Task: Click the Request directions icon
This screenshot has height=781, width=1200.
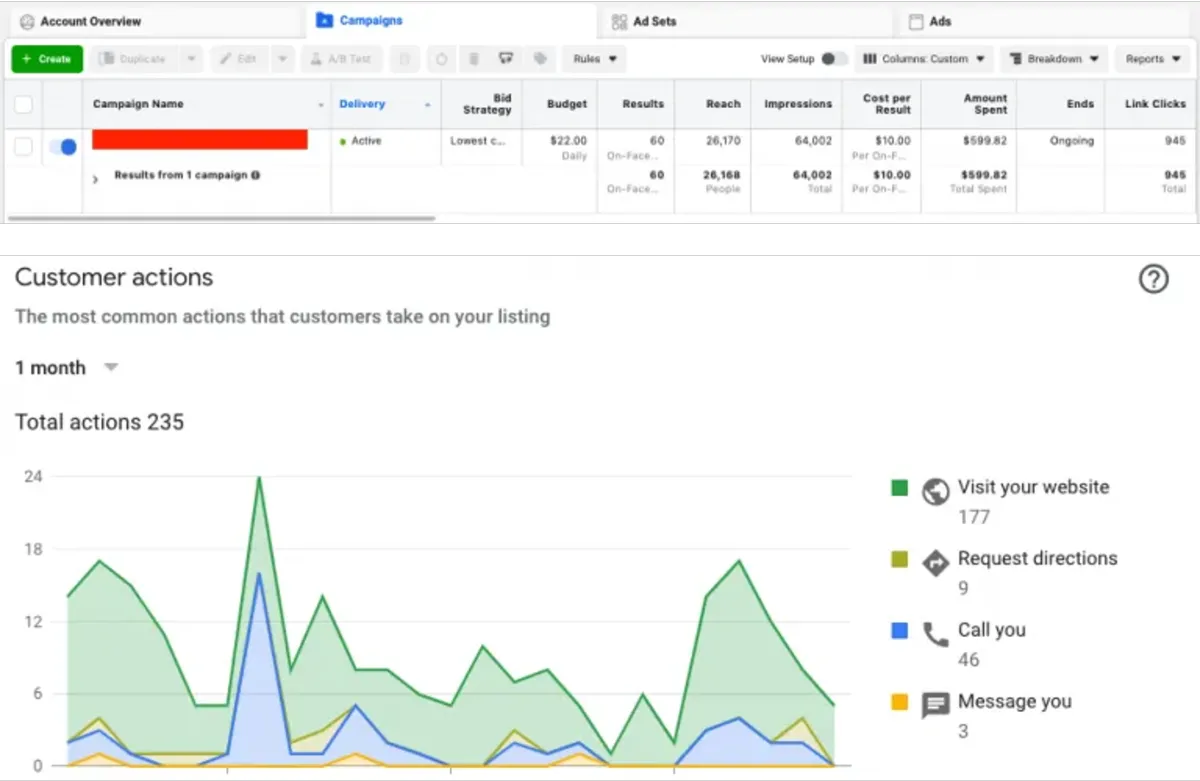Action: pos(935,563)
